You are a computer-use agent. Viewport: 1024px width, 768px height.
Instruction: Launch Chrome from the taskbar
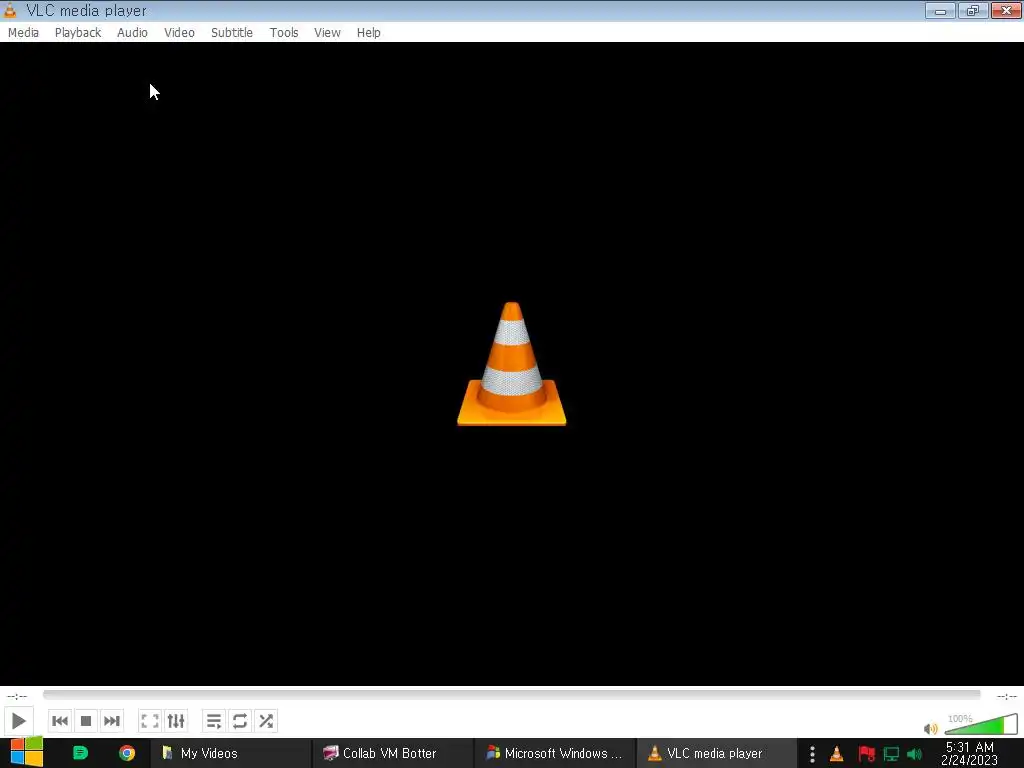127,753
